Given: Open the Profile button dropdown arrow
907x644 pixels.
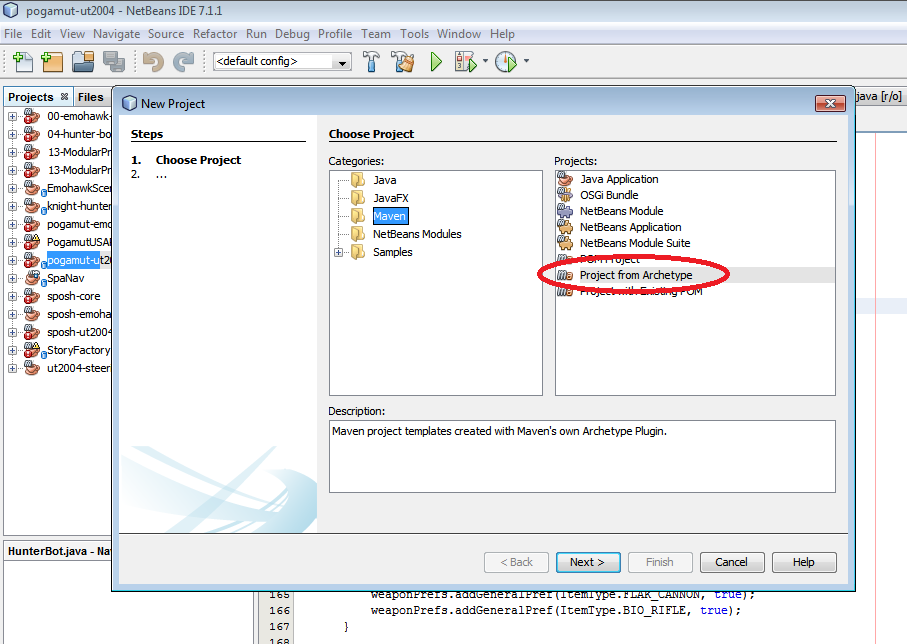Looking at the screenshot, I should (x=526, y=61).
